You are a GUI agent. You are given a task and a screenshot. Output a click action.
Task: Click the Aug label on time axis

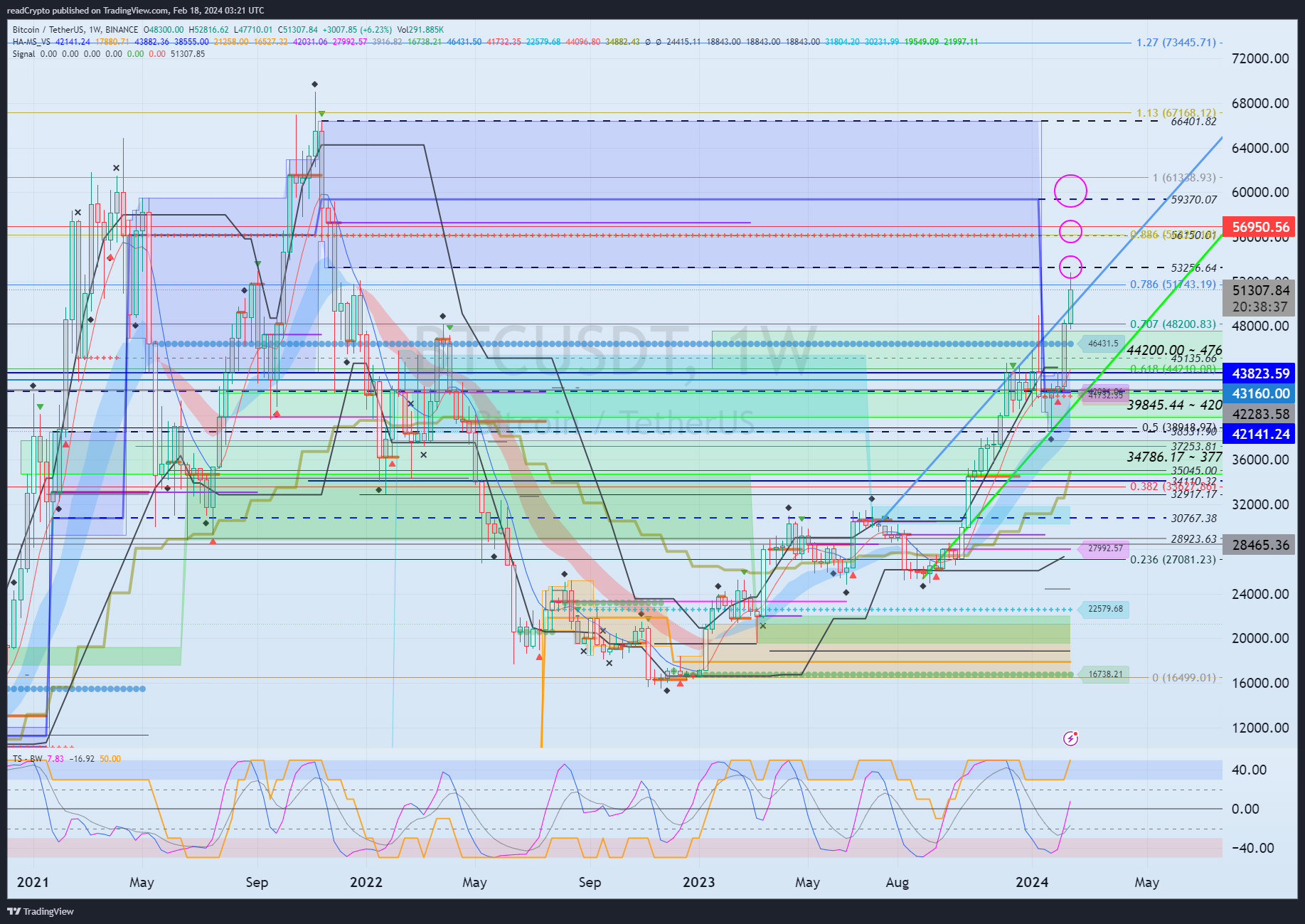point(897,882)
